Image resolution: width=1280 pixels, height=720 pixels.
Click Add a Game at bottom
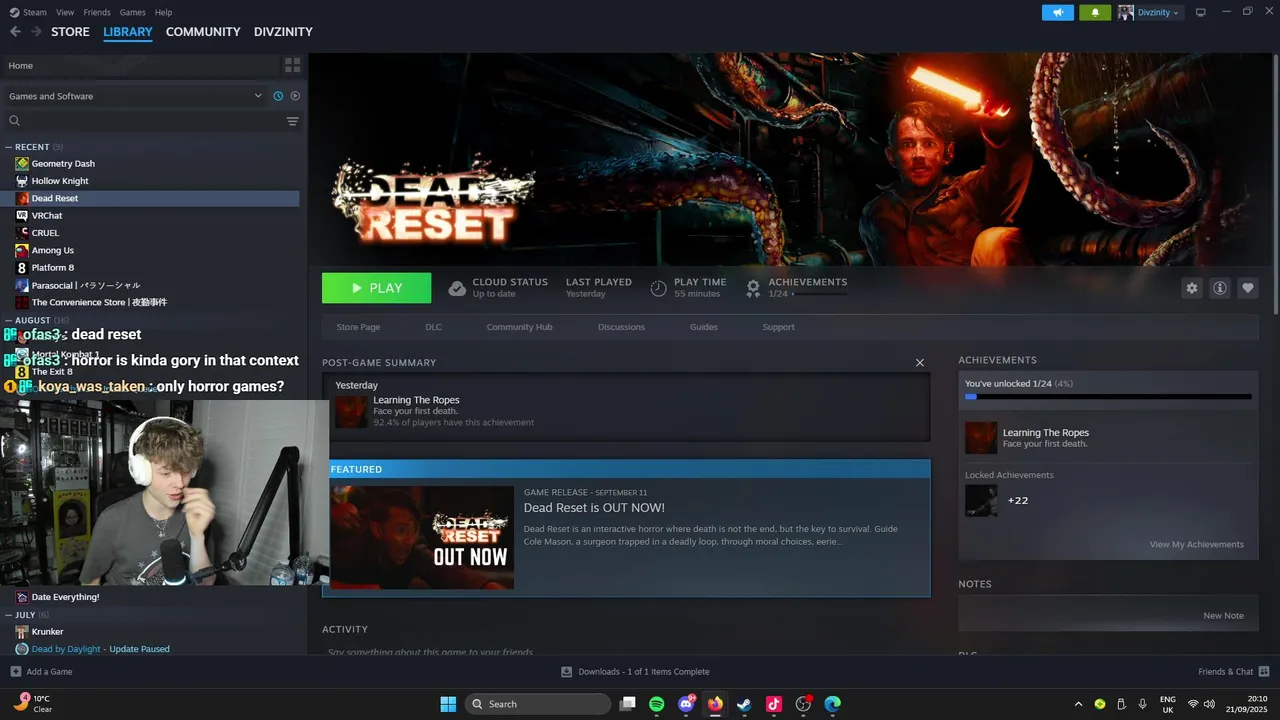click(41, 672)
